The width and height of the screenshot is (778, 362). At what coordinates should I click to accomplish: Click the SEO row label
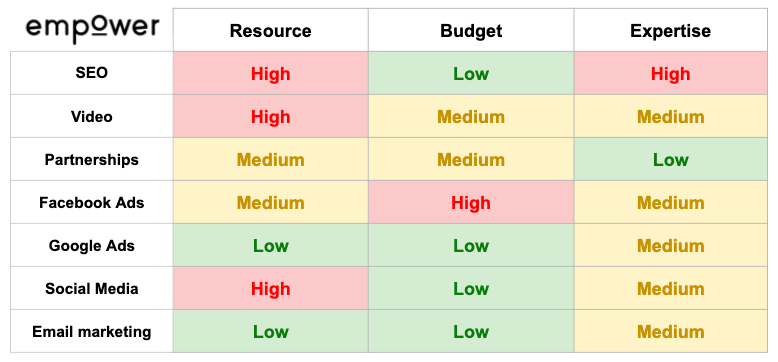tap(92, 73)
